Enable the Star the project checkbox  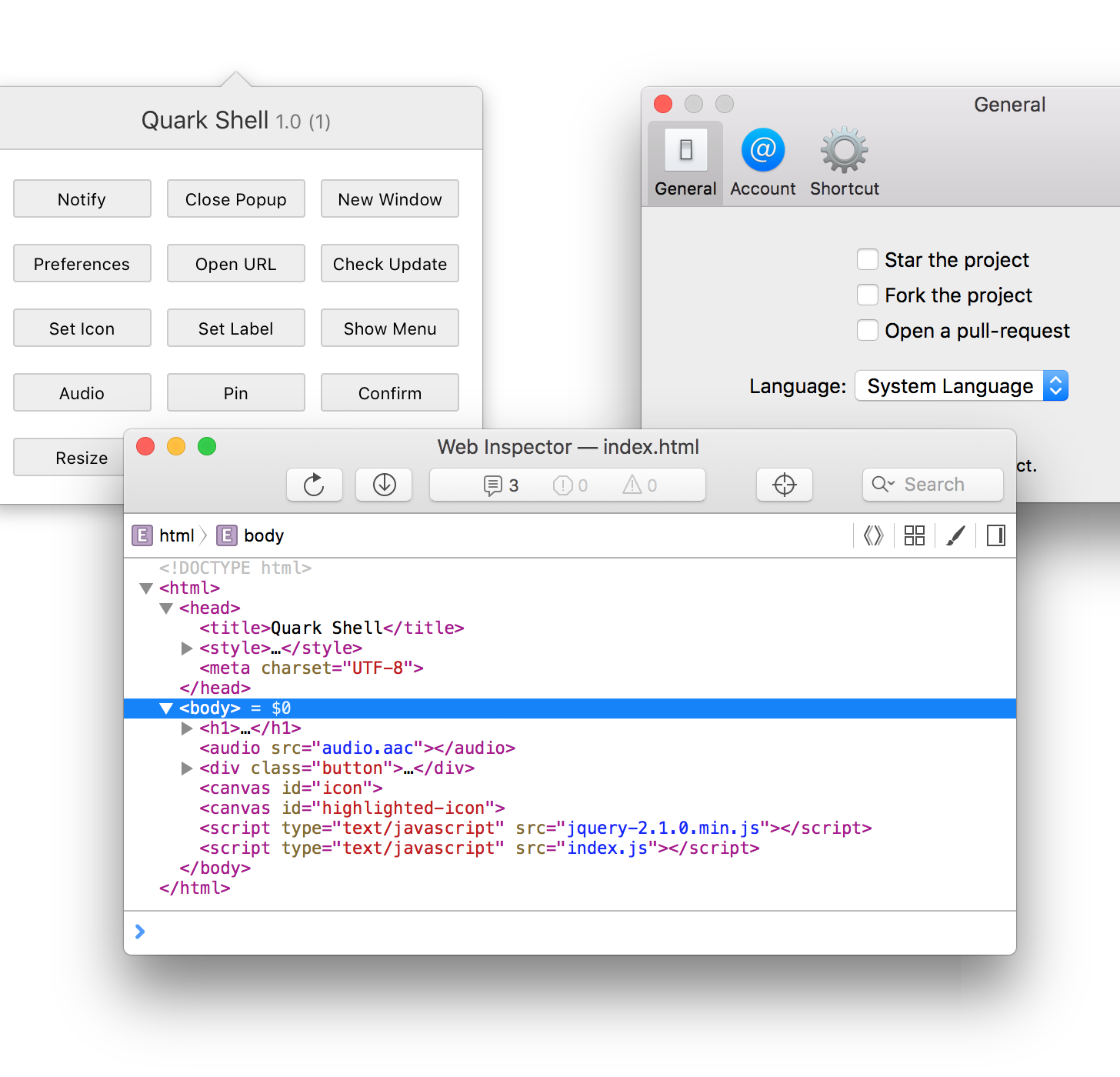(x=868, y=259)
